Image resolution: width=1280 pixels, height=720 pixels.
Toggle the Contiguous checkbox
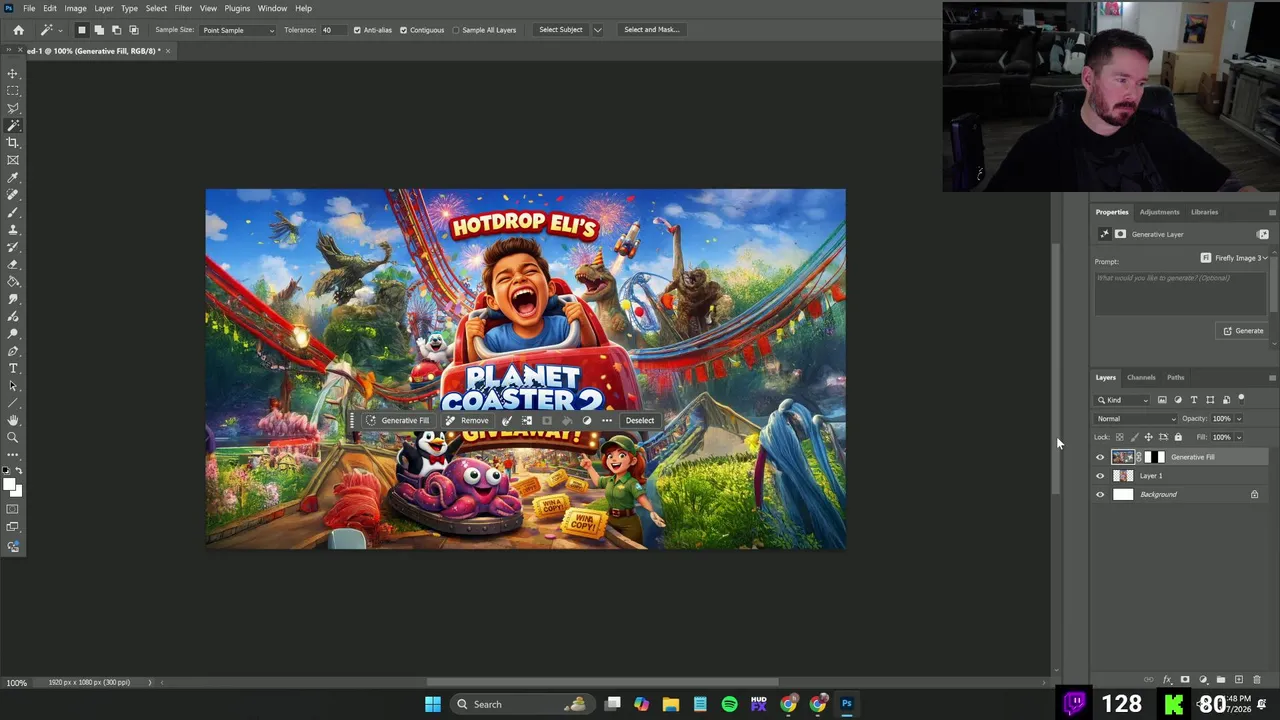pos(403,30)
